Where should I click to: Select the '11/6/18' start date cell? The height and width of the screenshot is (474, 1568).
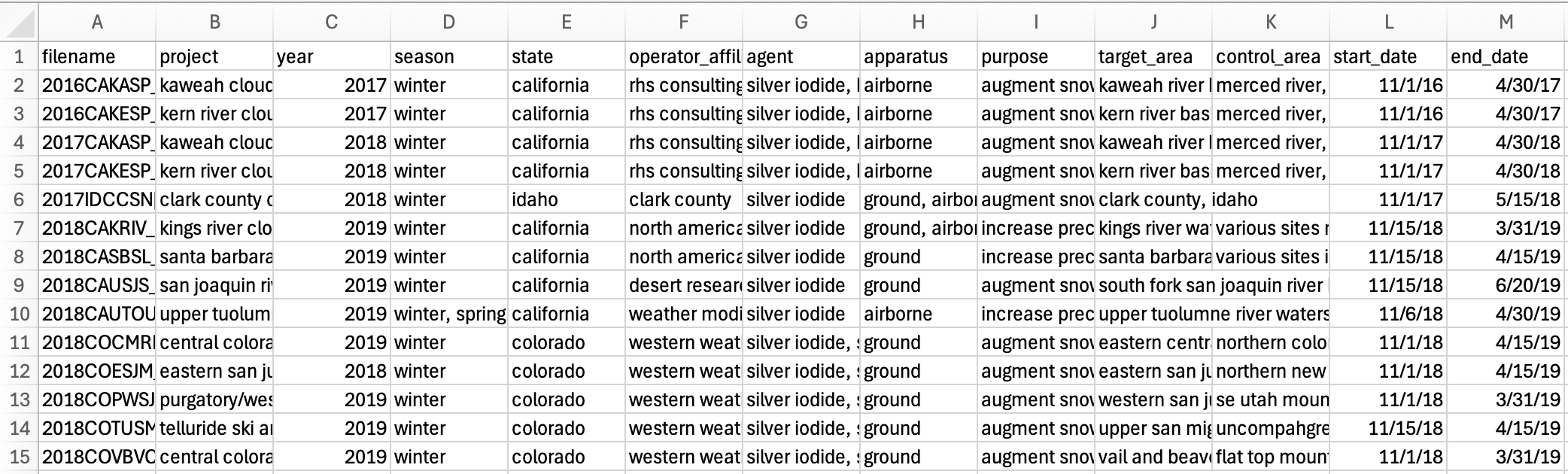(1388, 314)
